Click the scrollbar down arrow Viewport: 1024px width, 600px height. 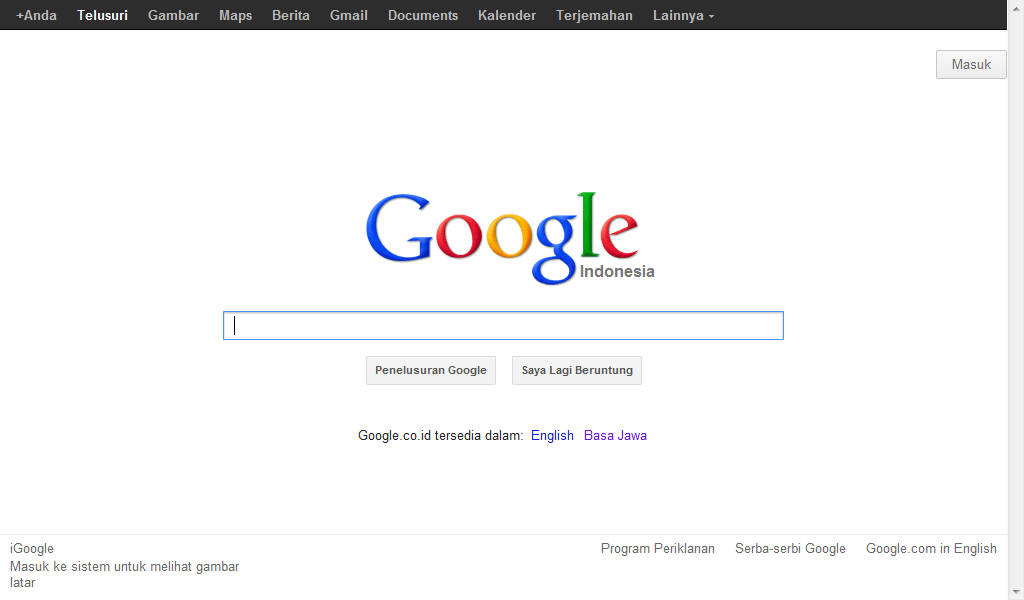[1016, 592]
